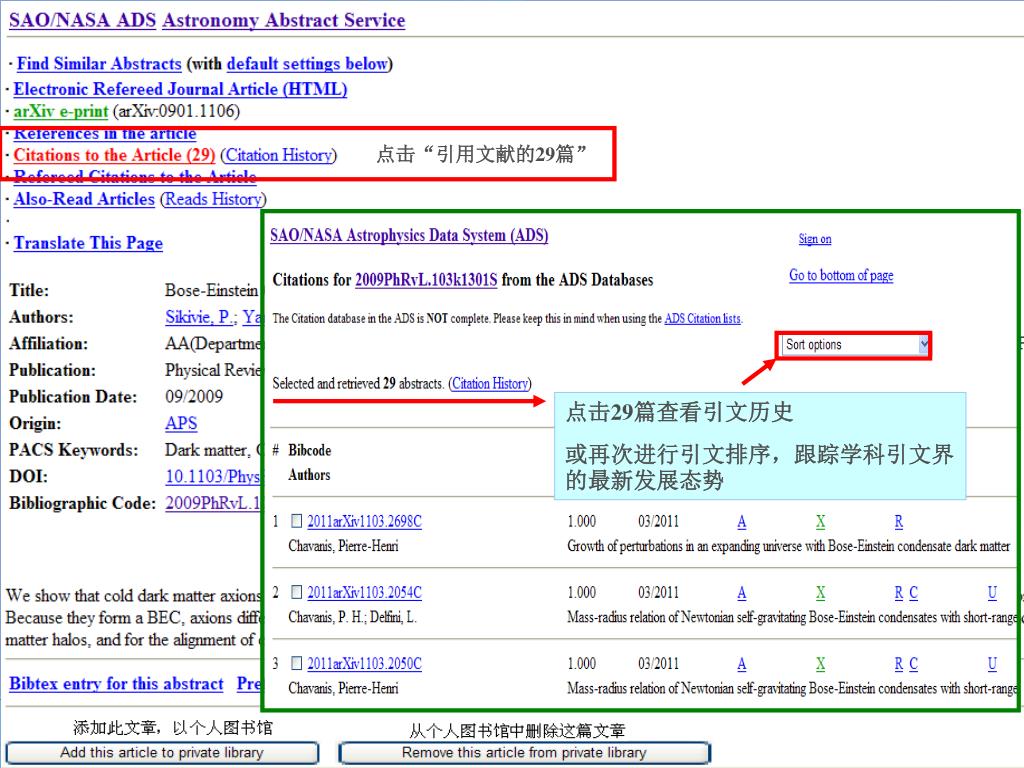Open Citation History after retrieved 29 abstracts

click(490, 383)
